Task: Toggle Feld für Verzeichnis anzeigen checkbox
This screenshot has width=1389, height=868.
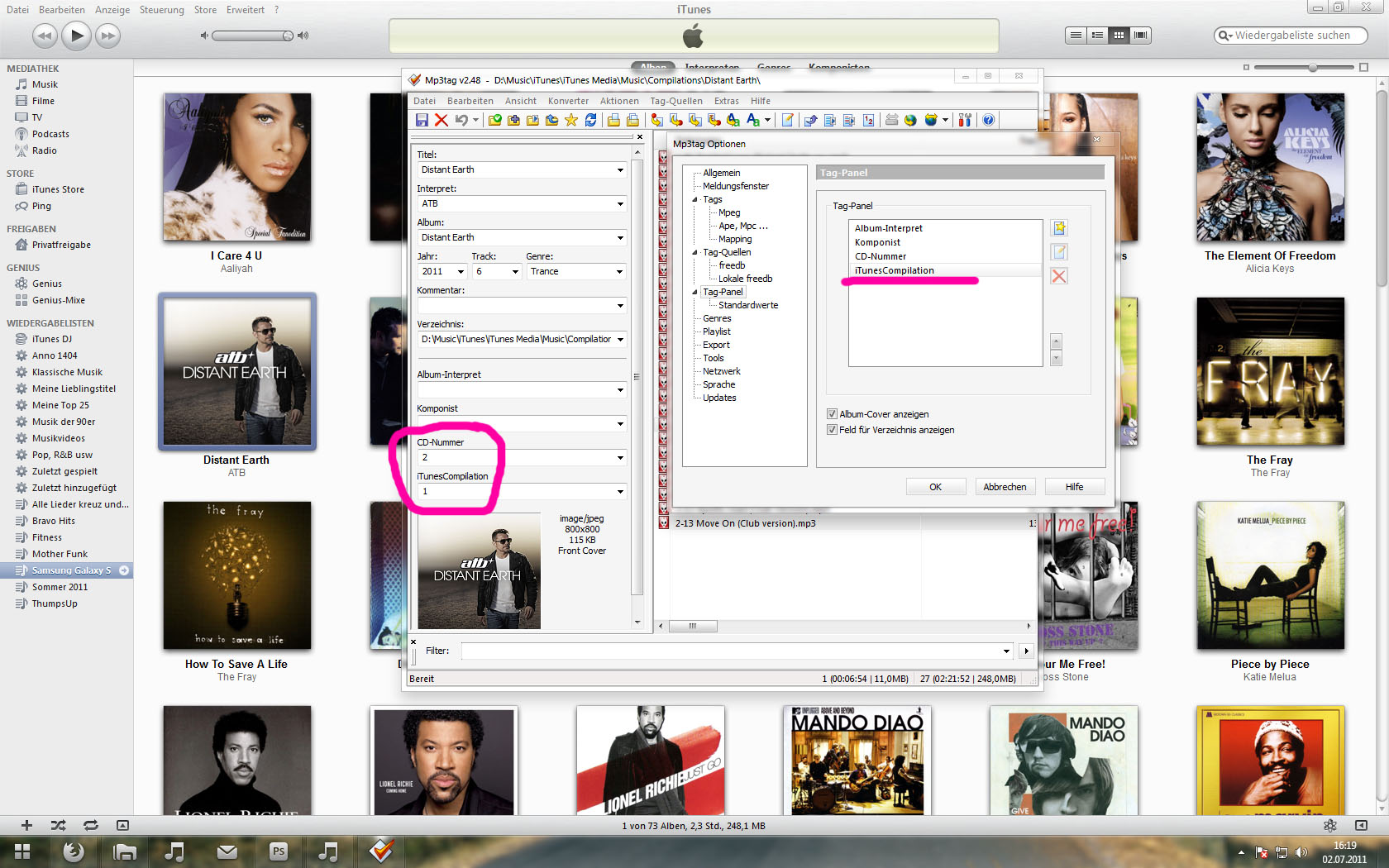Action: 832,430
